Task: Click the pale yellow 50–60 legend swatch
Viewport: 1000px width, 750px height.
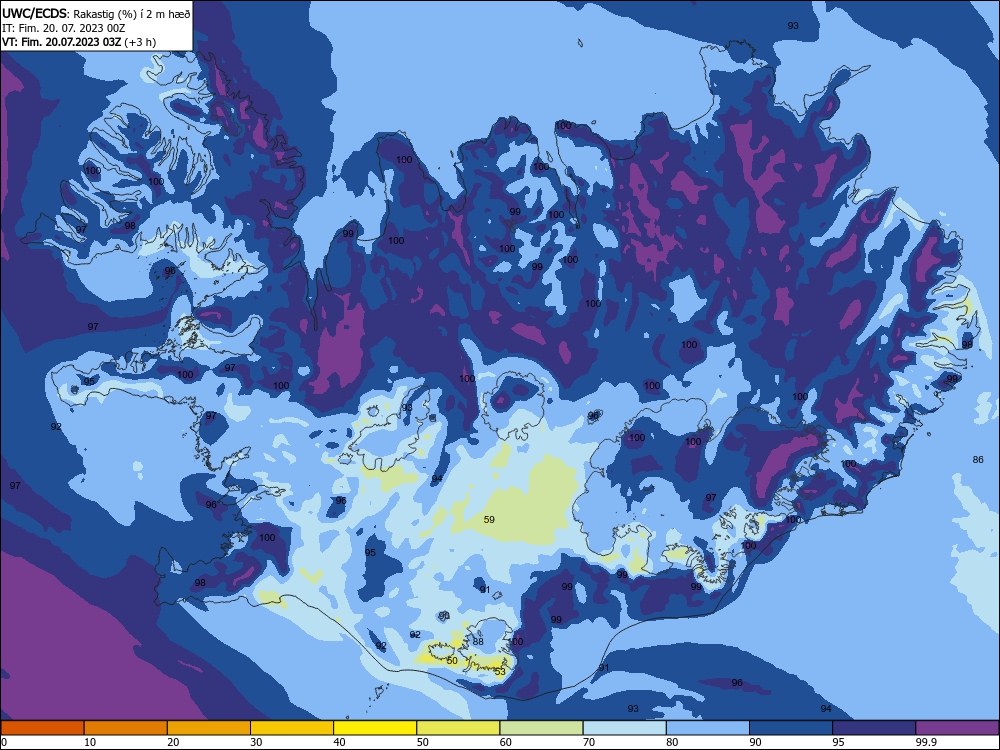Action: tap(458, 728)
